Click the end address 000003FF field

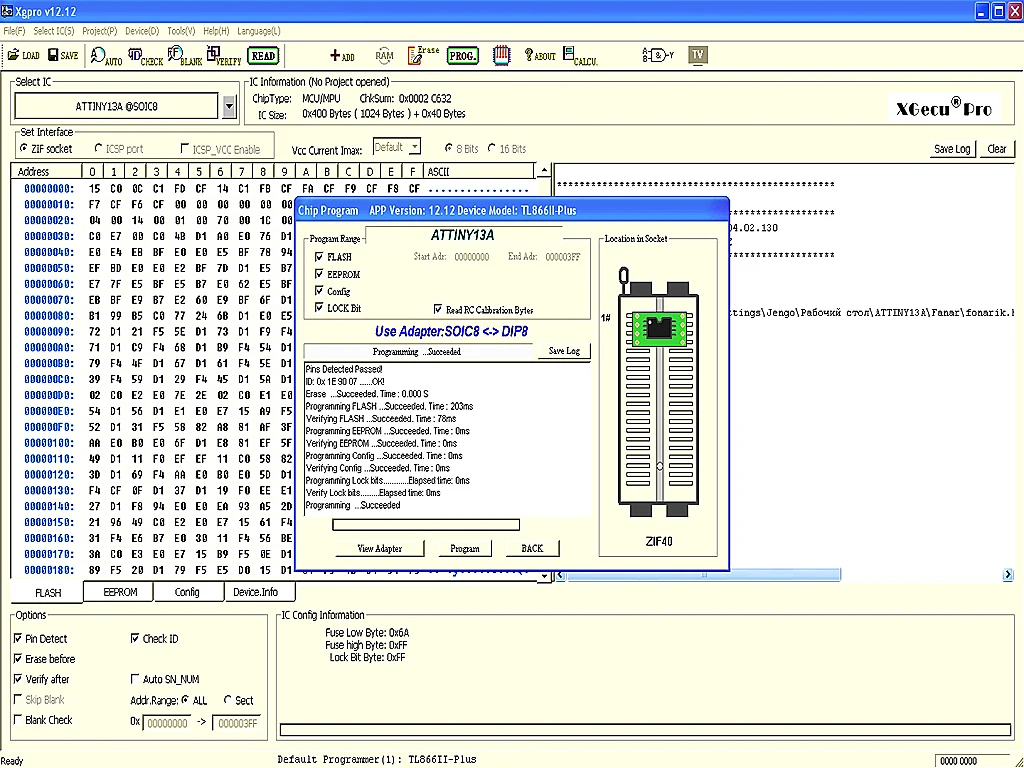(x=237, y=724)
